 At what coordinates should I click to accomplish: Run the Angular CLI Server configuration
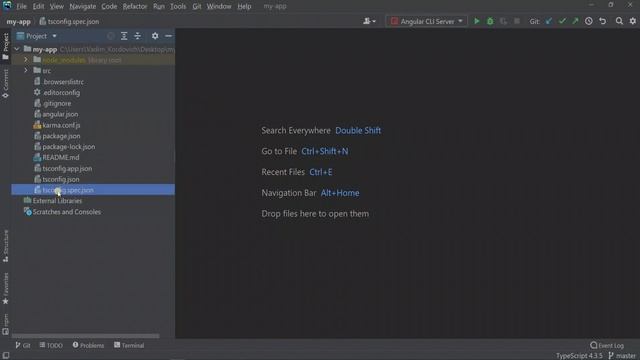[476, 21]
